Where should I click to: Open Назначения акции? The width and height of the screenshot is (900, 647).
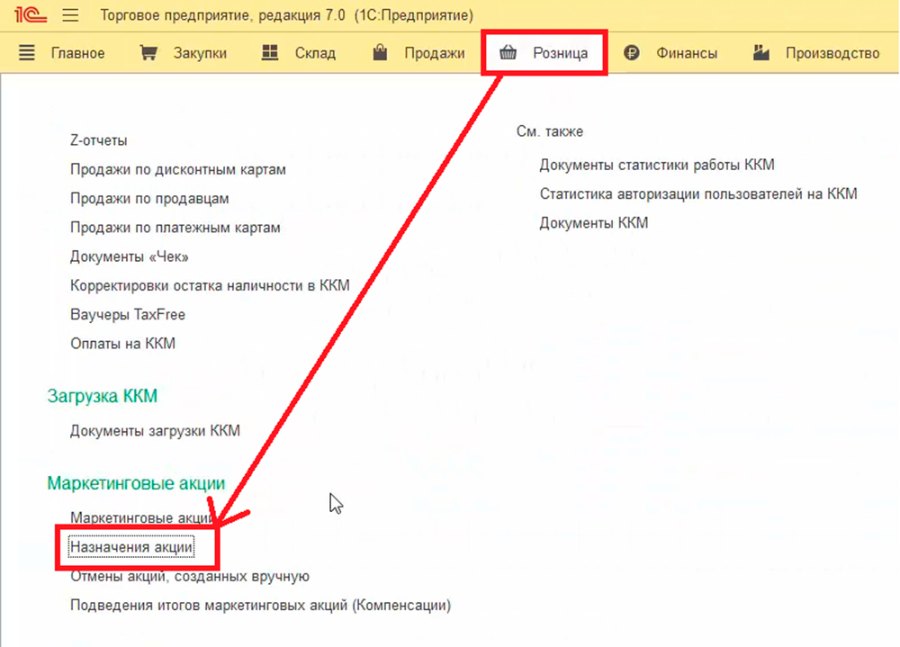point(131,547)
